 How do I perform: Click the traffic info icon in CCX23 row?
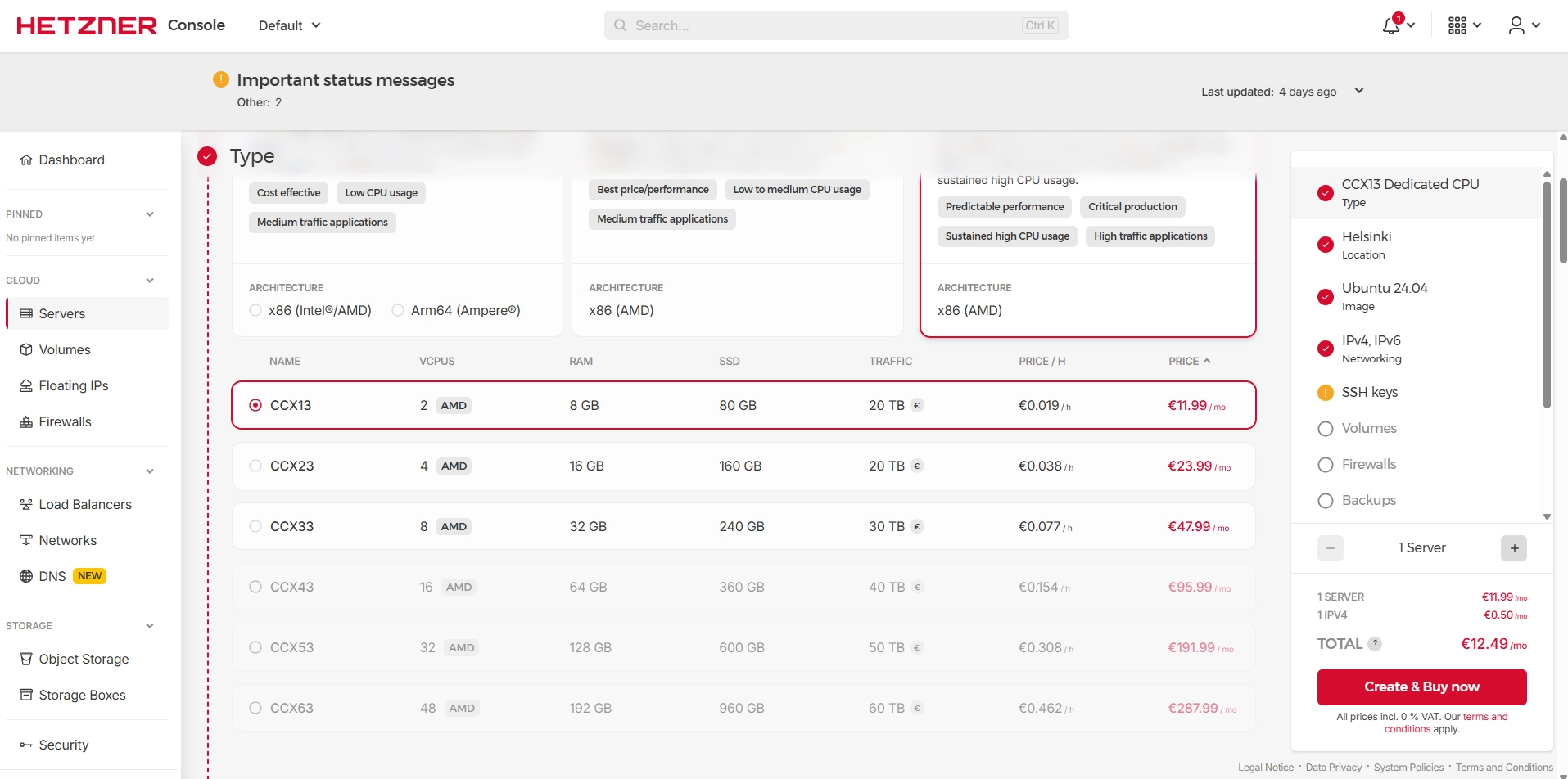(917, 466)
